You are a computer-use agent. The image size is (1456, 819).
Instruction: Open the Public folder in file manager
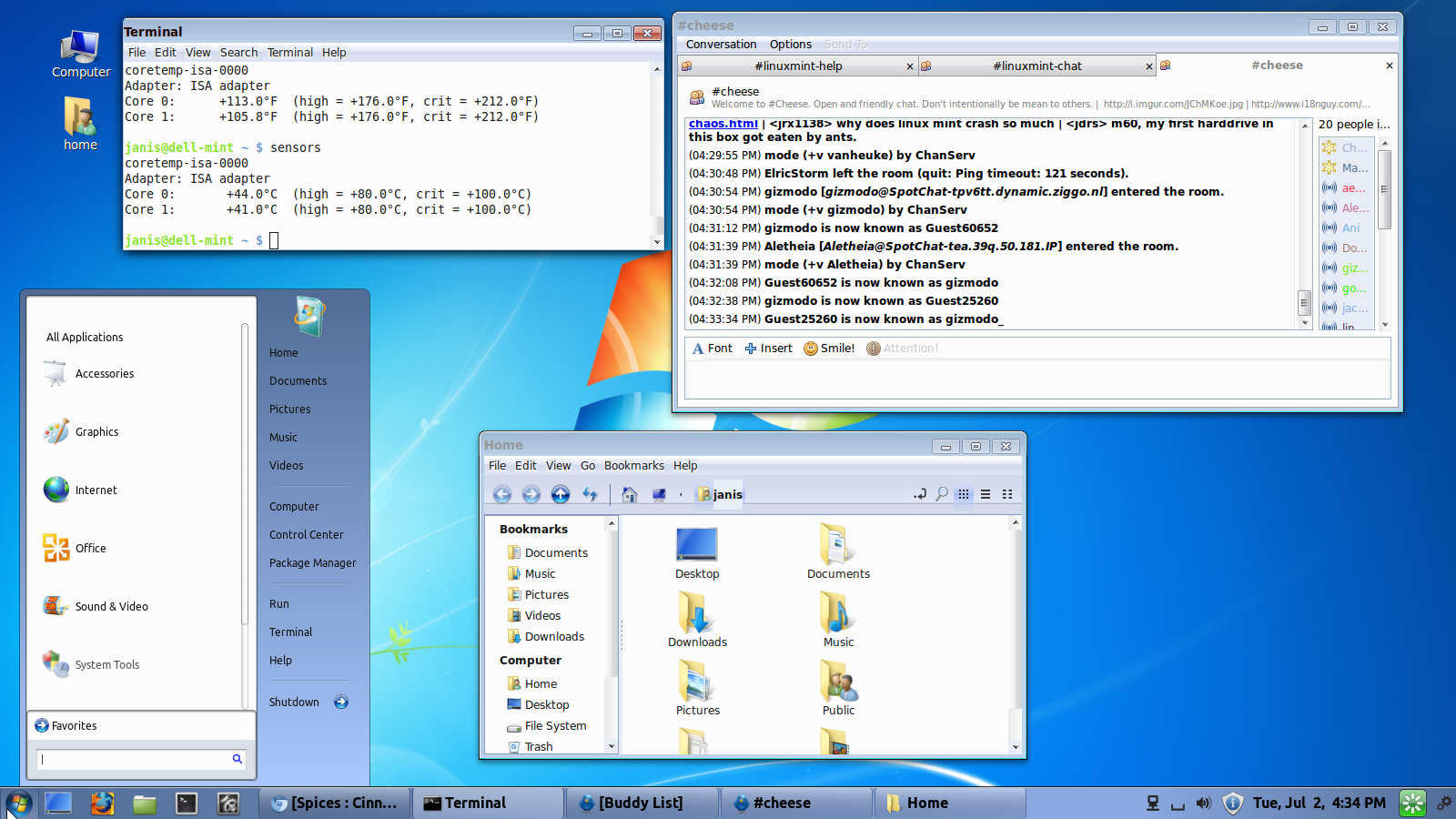click(838, 689)
